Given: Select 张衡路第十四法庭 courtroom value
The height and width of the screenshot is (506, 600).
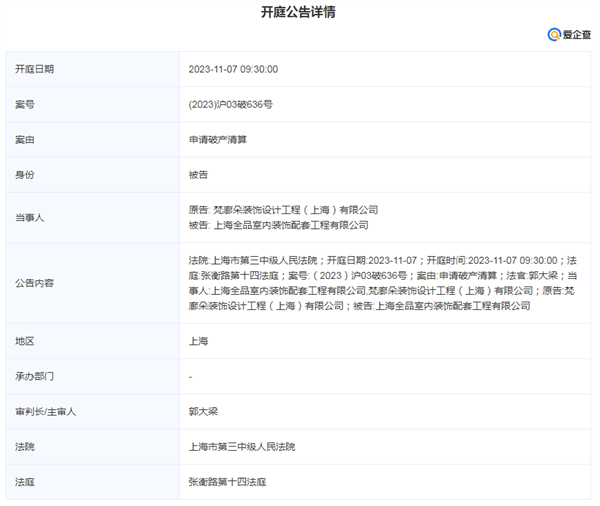Looking at the screenshot, I should coord(227,482).
